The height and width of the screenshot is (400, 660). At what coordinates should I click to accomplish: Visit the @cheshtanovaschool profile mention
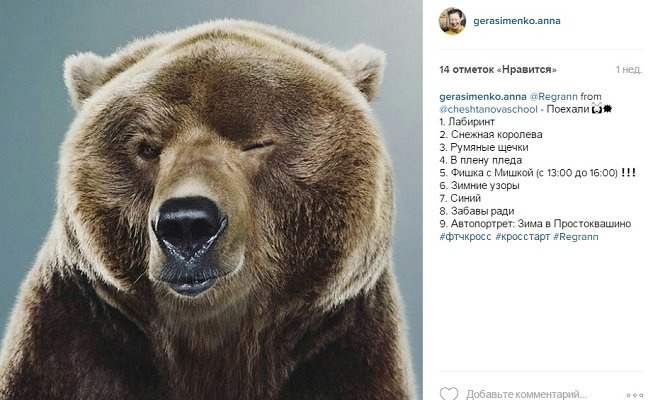pos(488,109)
